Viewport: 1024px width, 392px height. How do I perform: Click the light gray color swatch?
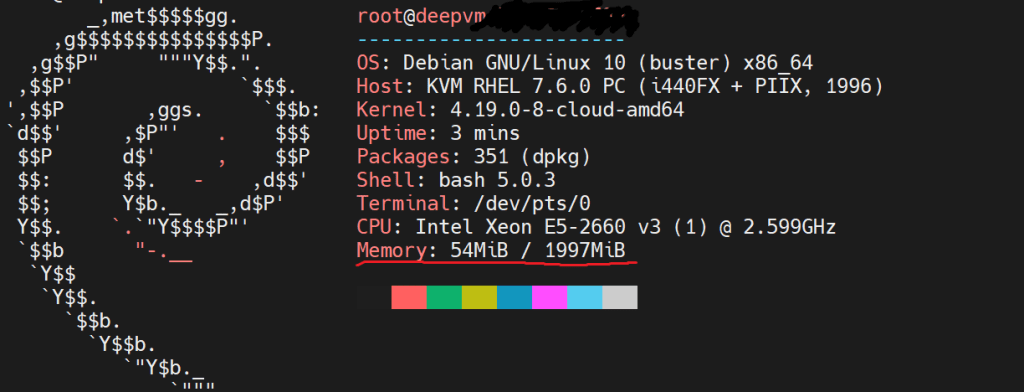[x=620, y=297]
